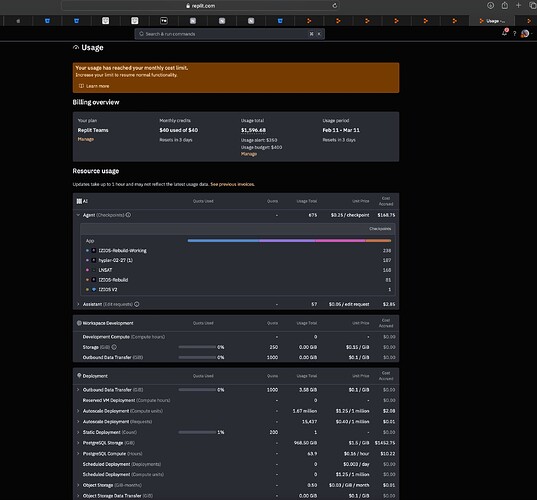Image resolution: width=537 pixels, height=500 pixels.
Task: Click Manage under Usage budget
Action: [249, 154]
